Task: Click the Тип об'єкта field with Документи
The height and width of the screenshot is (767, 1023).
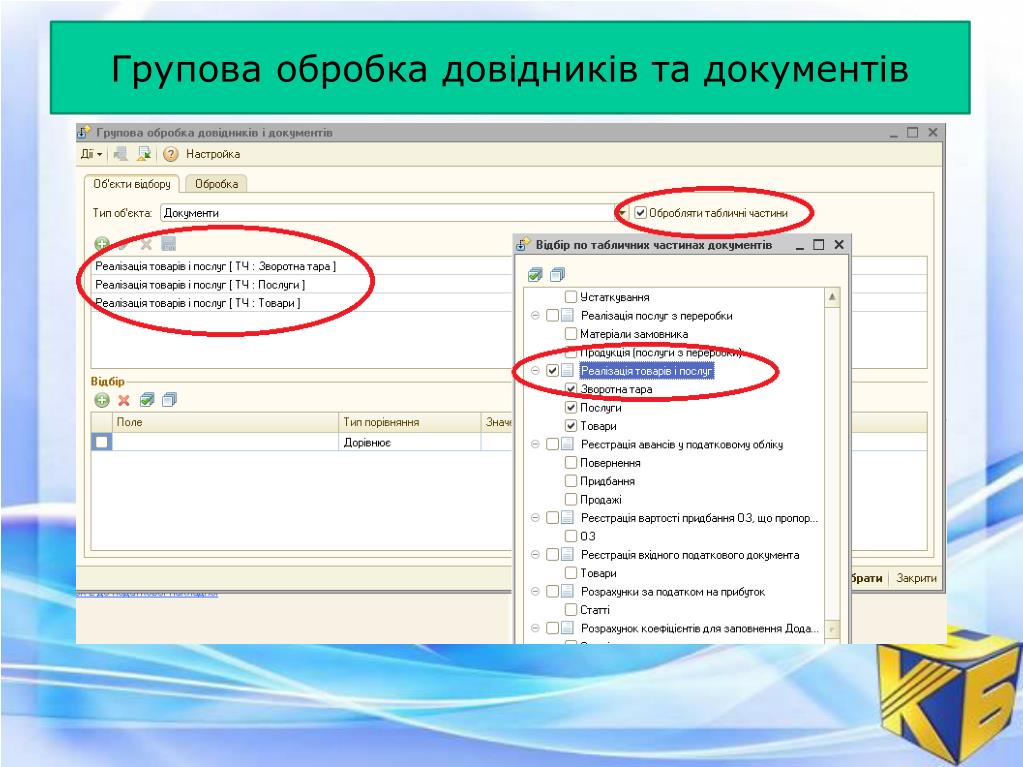Action: coord(388,213)
